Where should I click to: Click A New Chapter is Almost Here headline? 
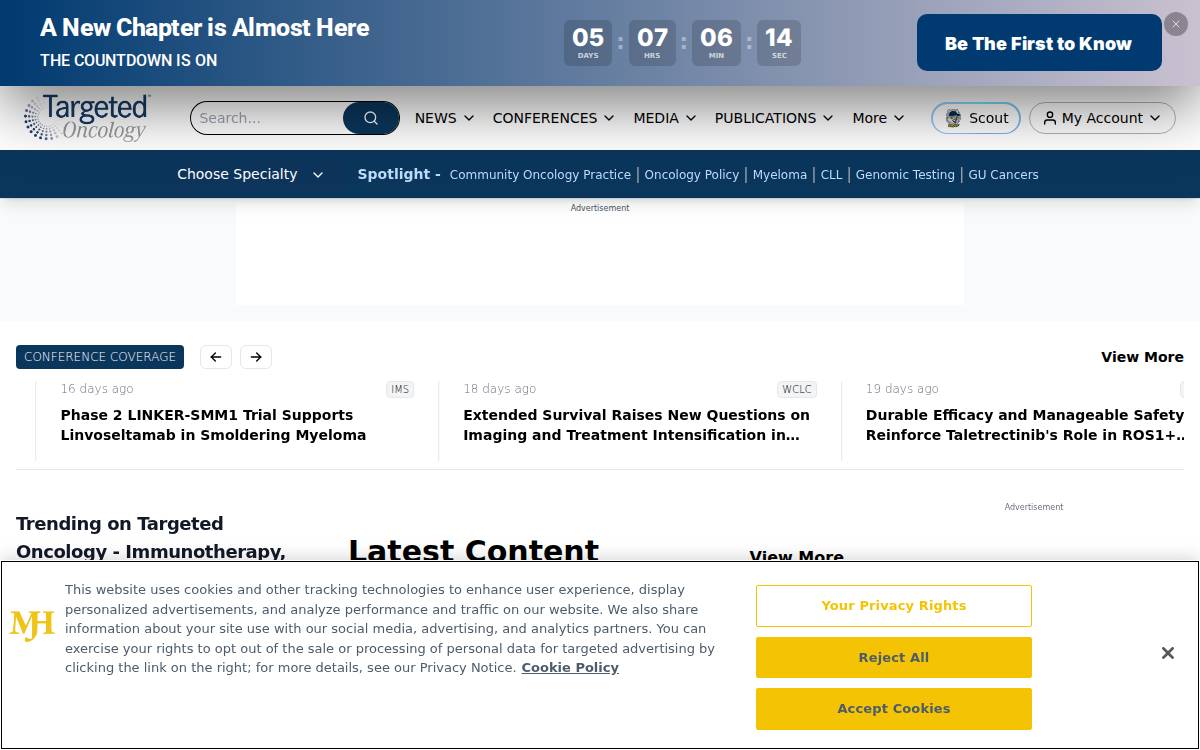tap(205, 28)
